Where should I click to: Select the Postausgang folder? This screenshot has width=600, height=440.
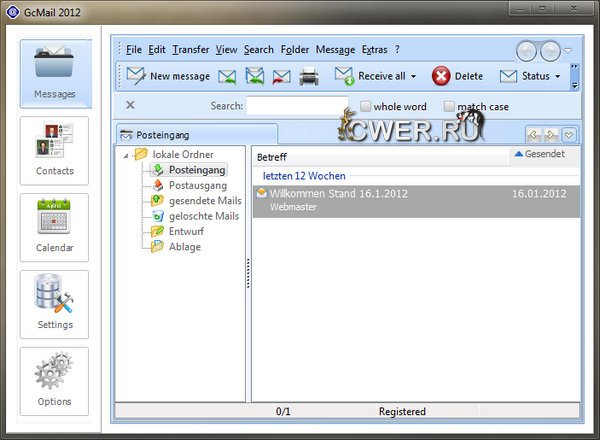tap(197, 185)
